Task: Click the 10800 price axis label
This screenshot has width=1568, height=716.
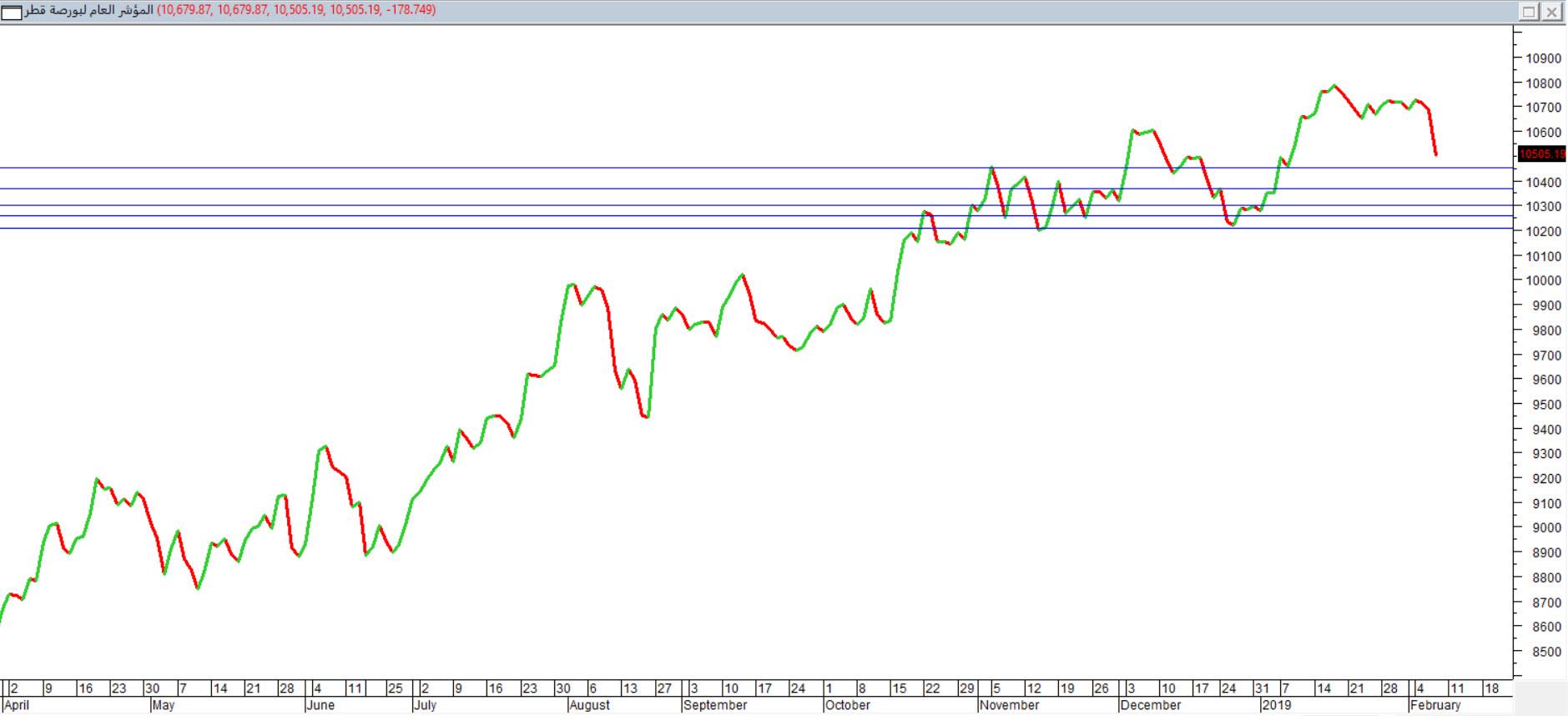Action: pyautogui.click(x=1543, y=83)
